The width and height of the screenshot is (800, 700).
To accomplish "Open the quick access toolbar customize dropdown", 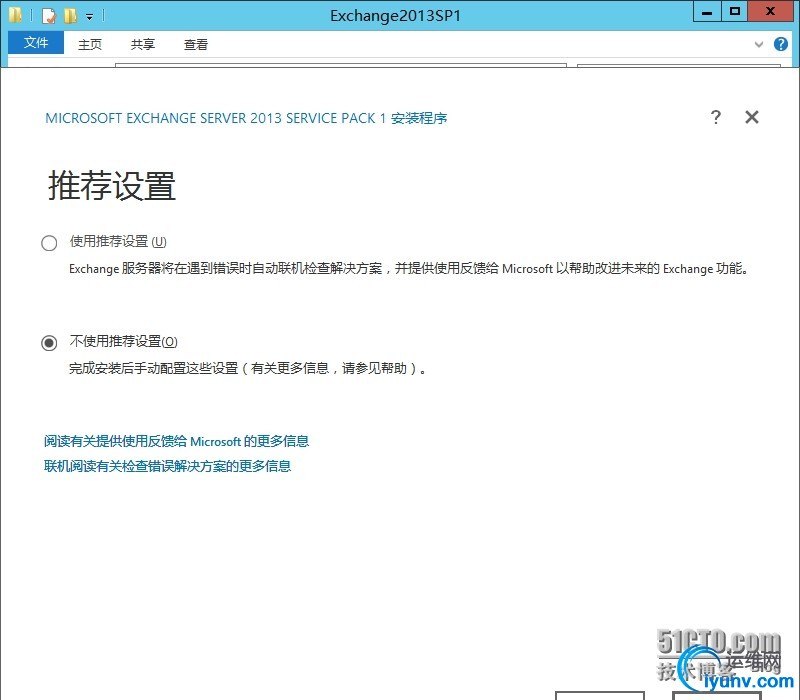I will 89,17.
